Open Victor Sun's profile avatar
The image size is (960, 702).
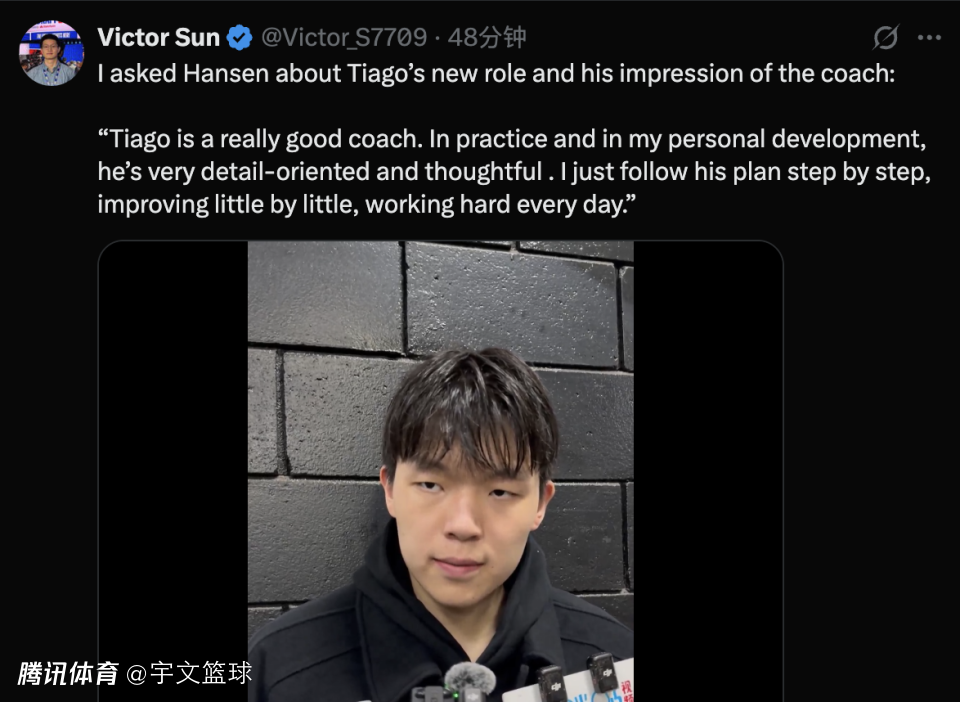click(51, 53)
